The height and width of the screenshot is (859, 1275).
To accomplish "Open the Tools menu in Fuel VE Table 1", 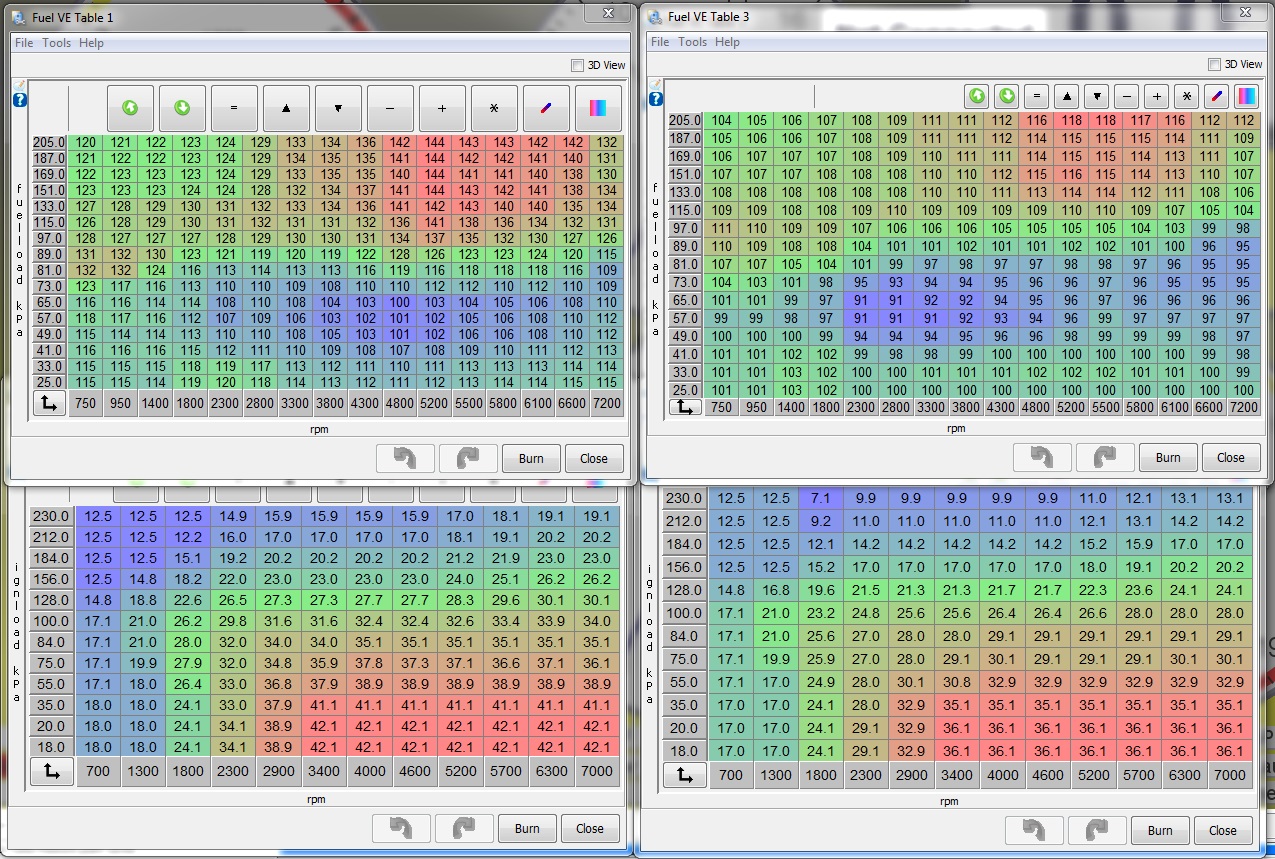I will click(x=56, y=43).
